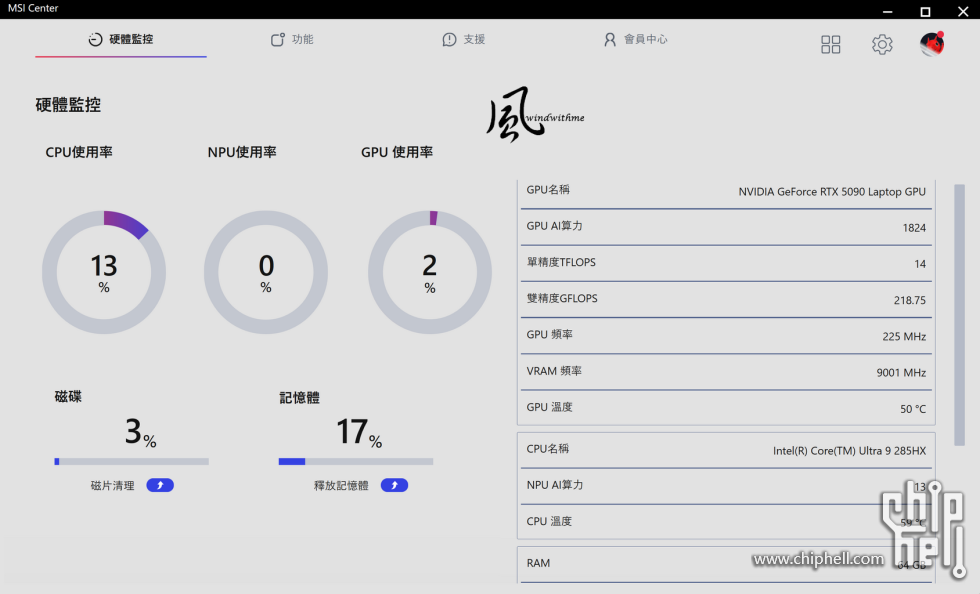Select the GPU 頻率 value 225 MHz
Viewport: 980px width, 594px height.
click(x=904, y=336)
